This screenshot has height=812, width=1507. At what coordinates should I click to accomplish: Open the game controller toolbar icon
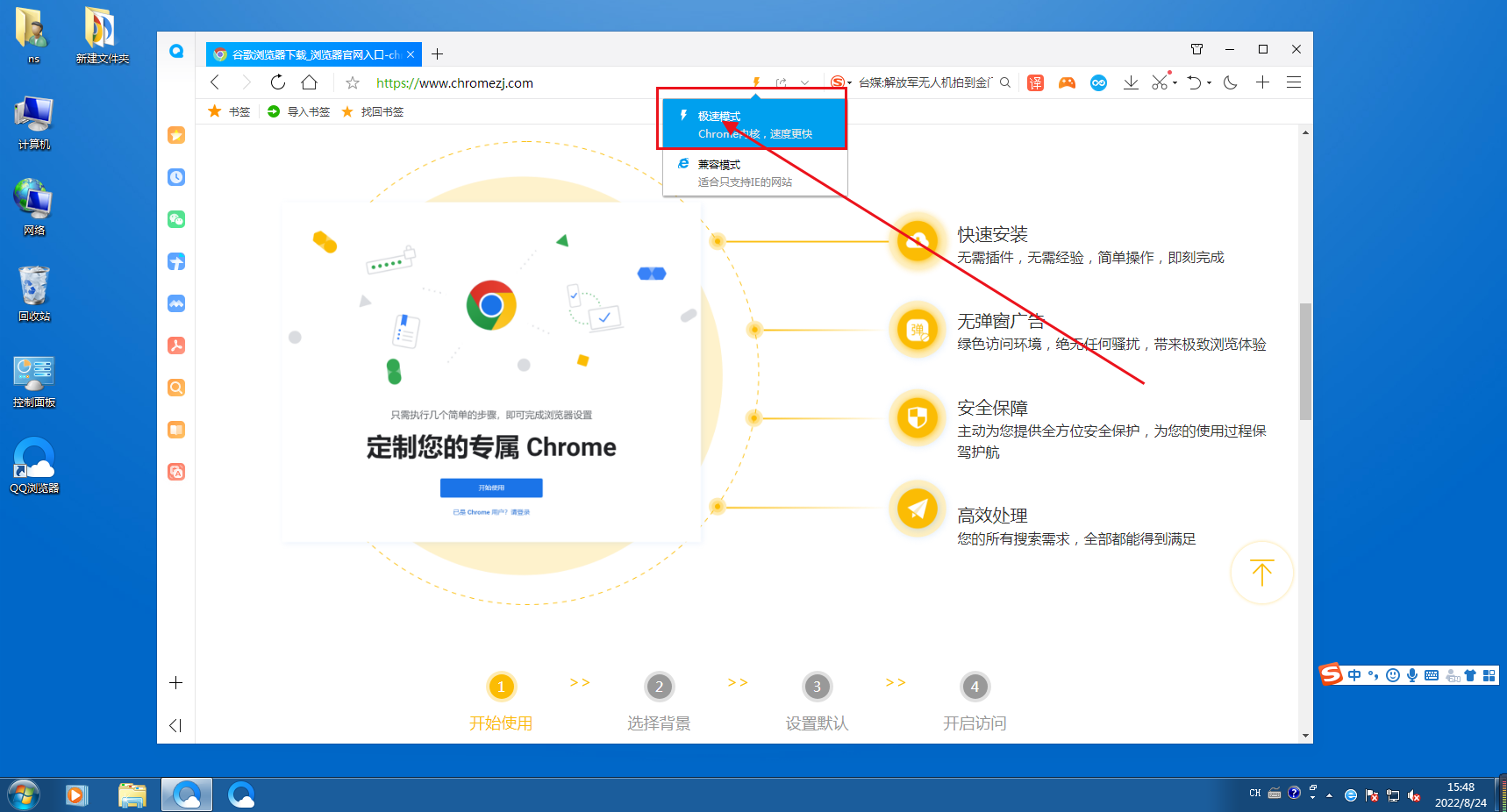tap(1067, 82)
